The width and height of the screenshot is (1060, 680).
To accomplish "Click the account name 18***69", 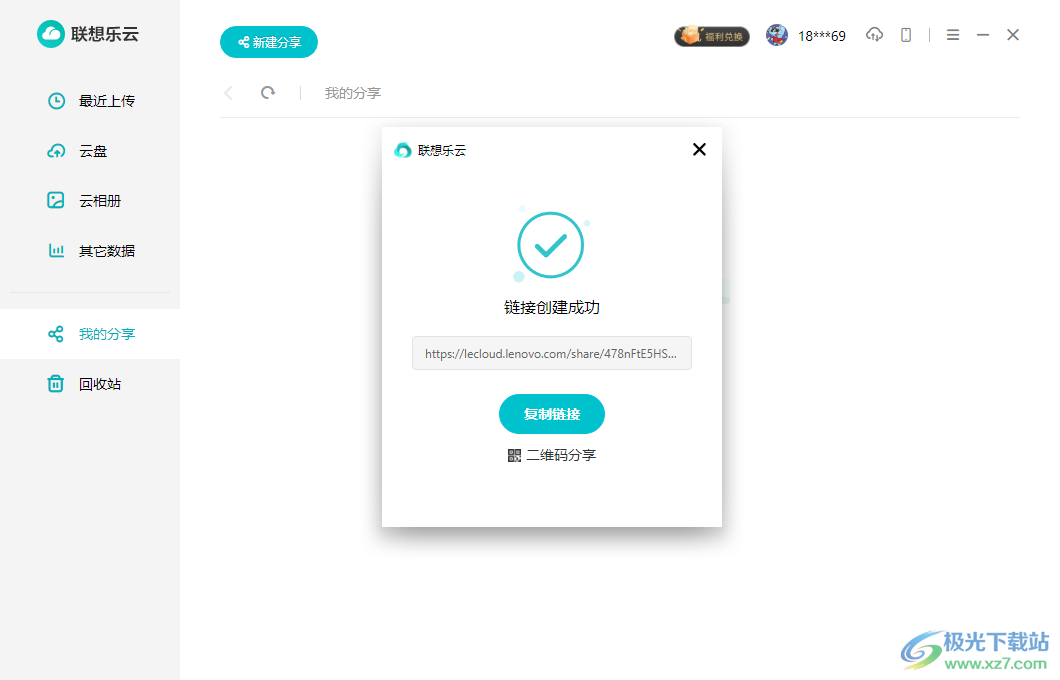I will pos(821,36).
